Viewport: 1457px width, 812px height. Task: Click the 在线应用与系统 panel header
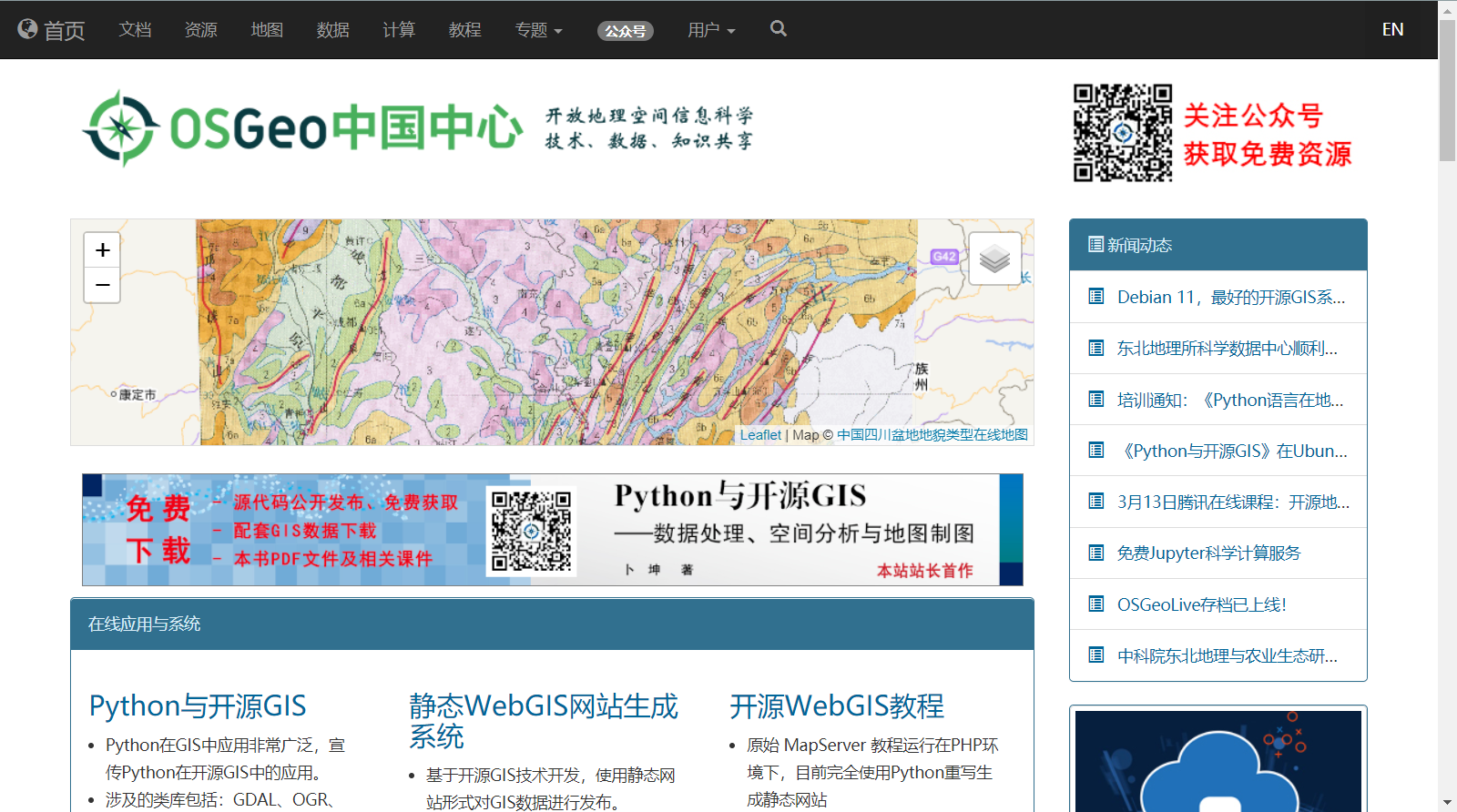click(x=552, y=624)
